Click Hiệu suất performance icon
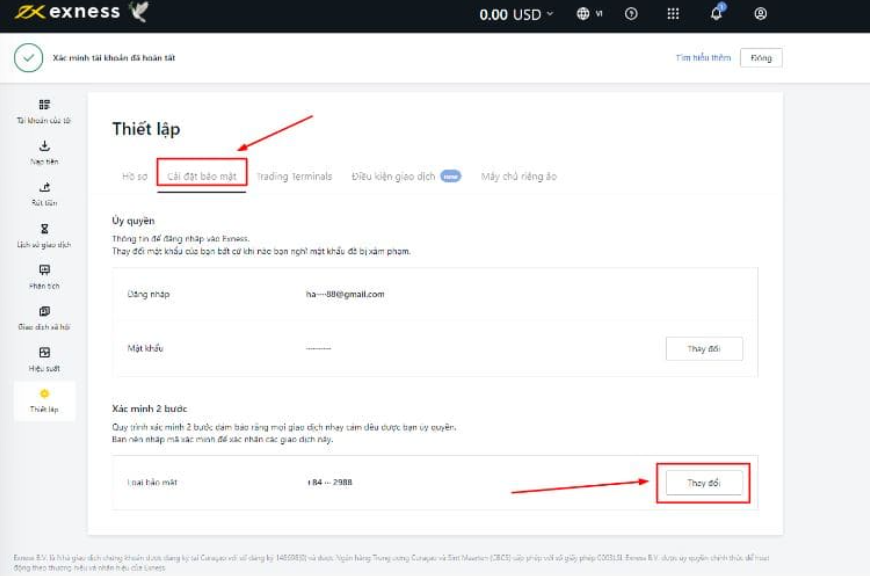Screen dimensions: 870x576 pos(44,353)
